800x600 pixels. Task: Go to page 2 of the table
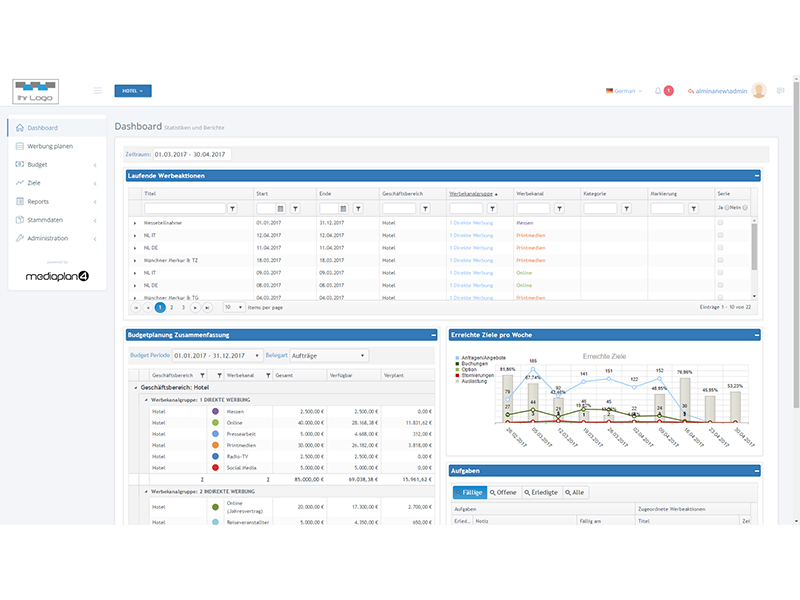click(171, 307)
